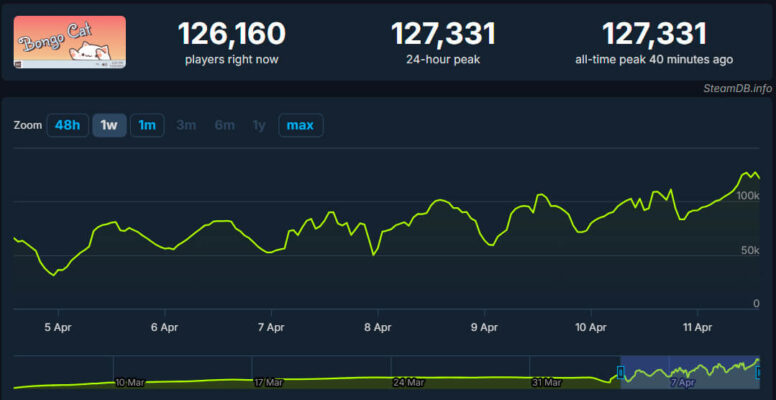Select the 1w zoom range

[x=109, y=125]
